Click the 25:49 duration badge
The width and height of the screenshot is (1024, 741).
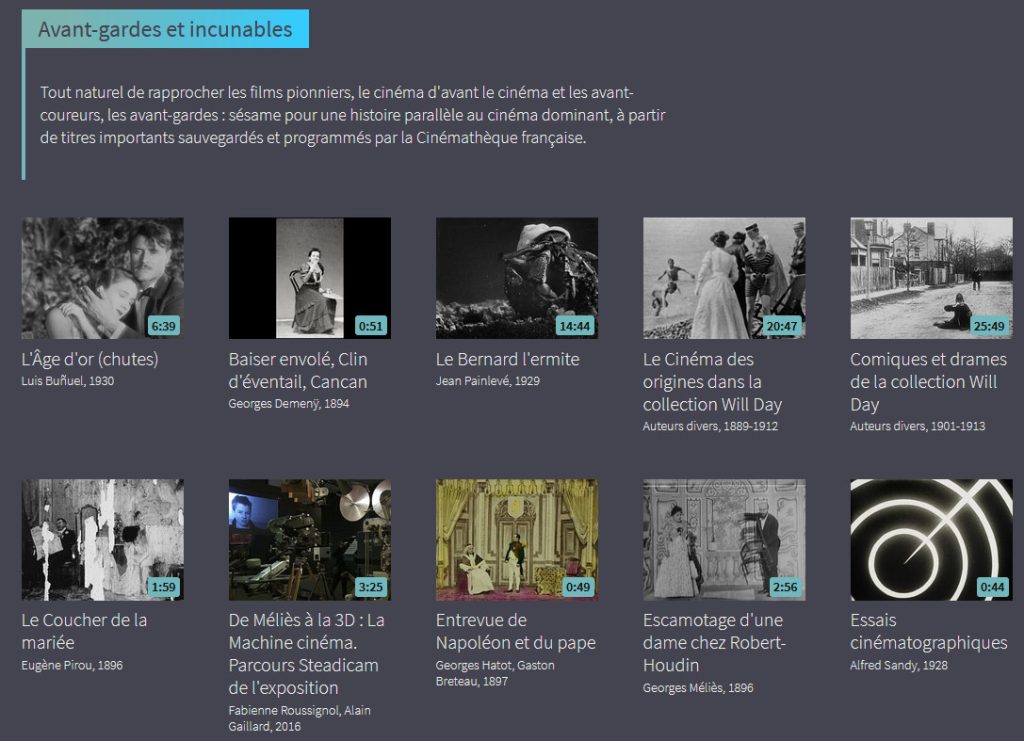tap(989, 326)
